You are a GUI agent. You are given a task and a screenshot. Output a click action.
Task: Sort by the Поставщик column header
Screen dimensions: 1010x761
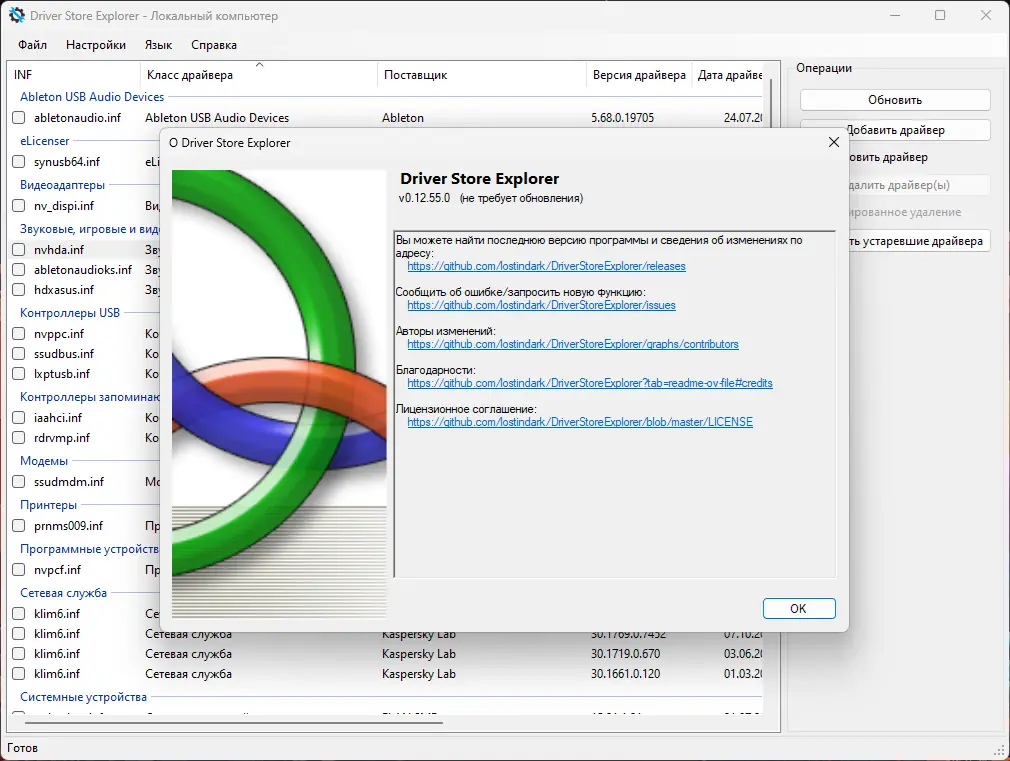pyautogui.click(x=482, y=75)
